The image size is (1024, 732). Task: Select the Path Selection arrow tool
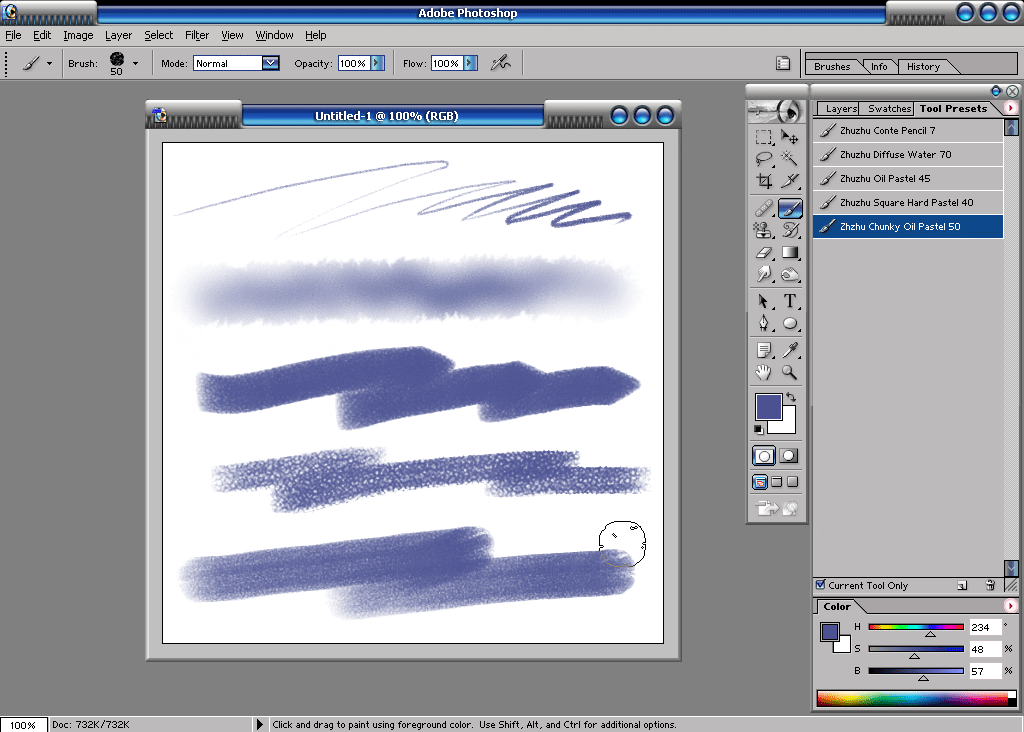(763, 301)
